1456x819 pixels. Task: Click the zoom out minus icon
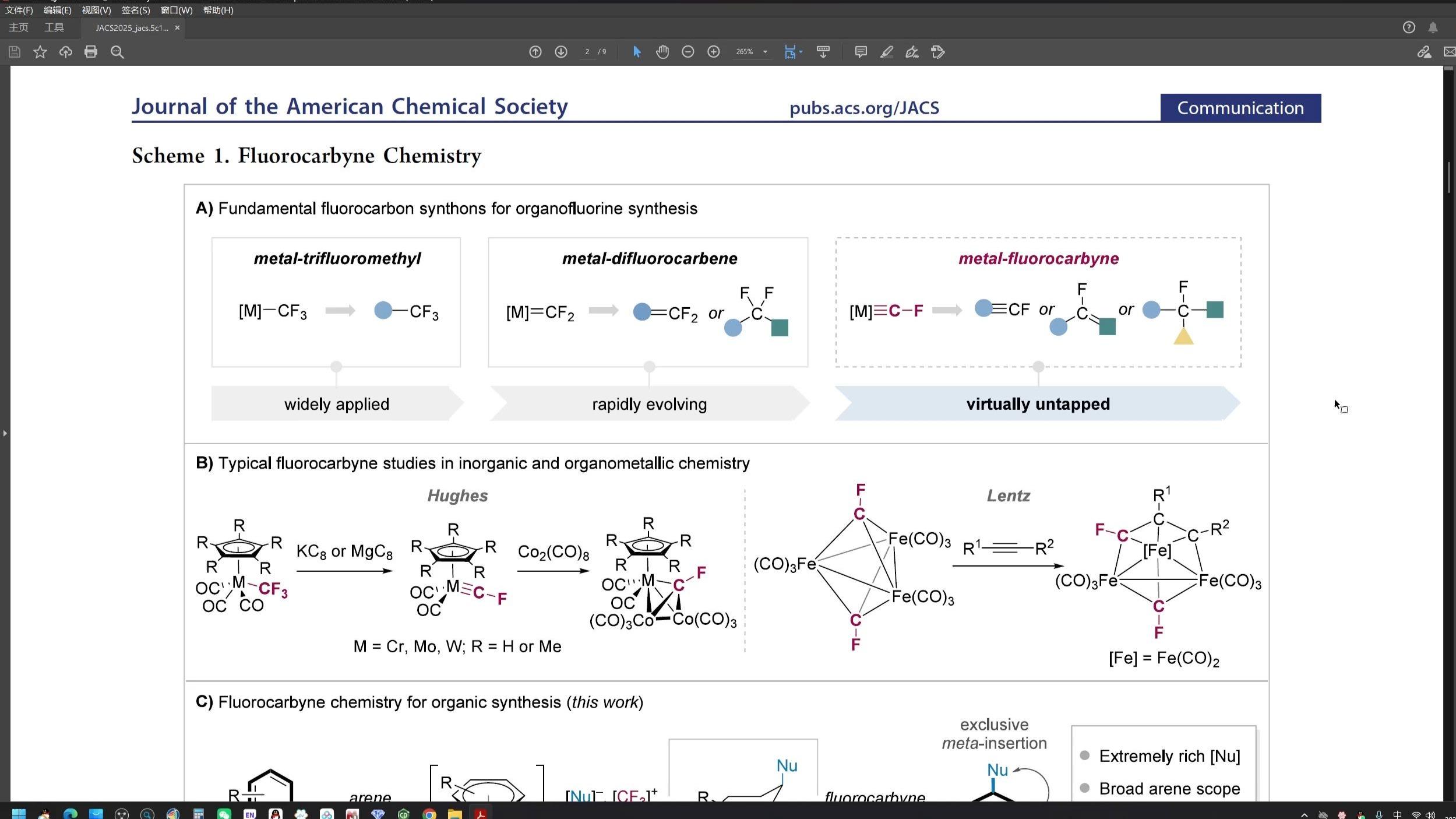[x=688, y=52]
